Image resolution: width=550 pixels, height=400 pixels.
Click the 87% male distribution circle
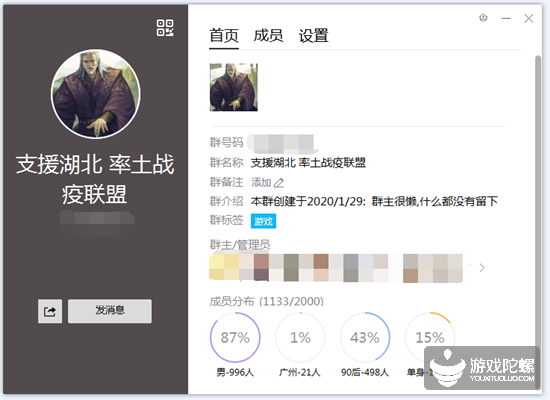[235, 337]
